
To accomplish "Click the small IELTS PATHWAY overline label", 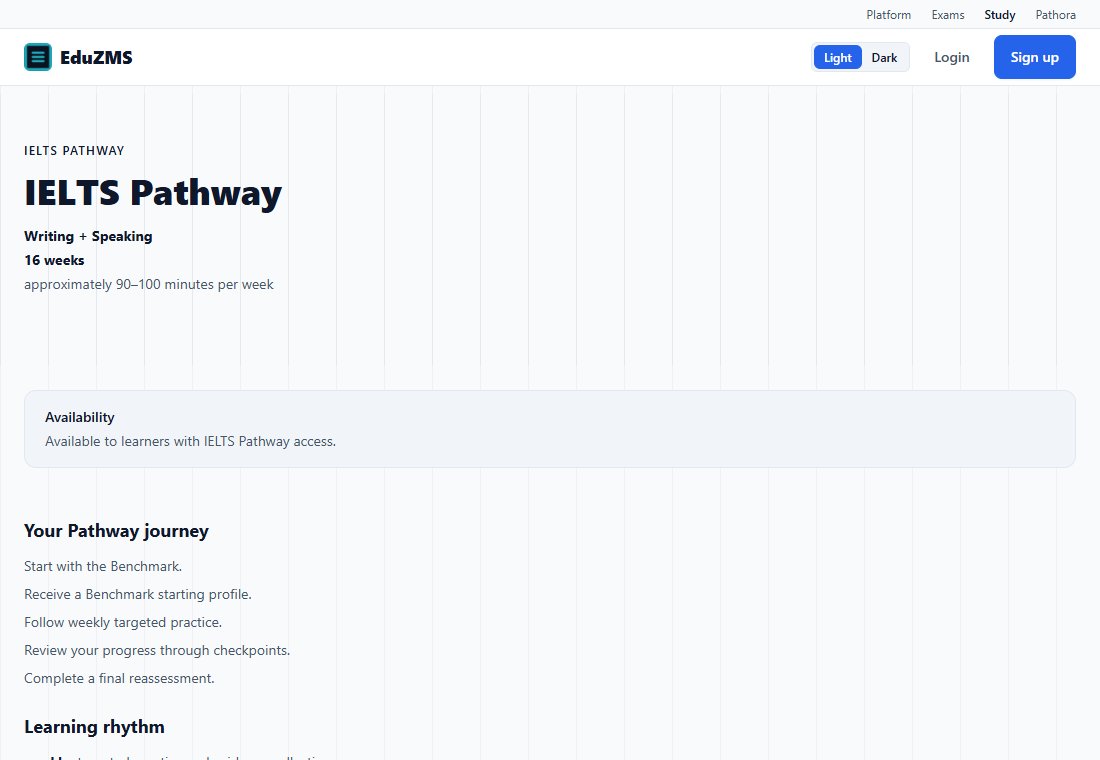I will 74,150.
